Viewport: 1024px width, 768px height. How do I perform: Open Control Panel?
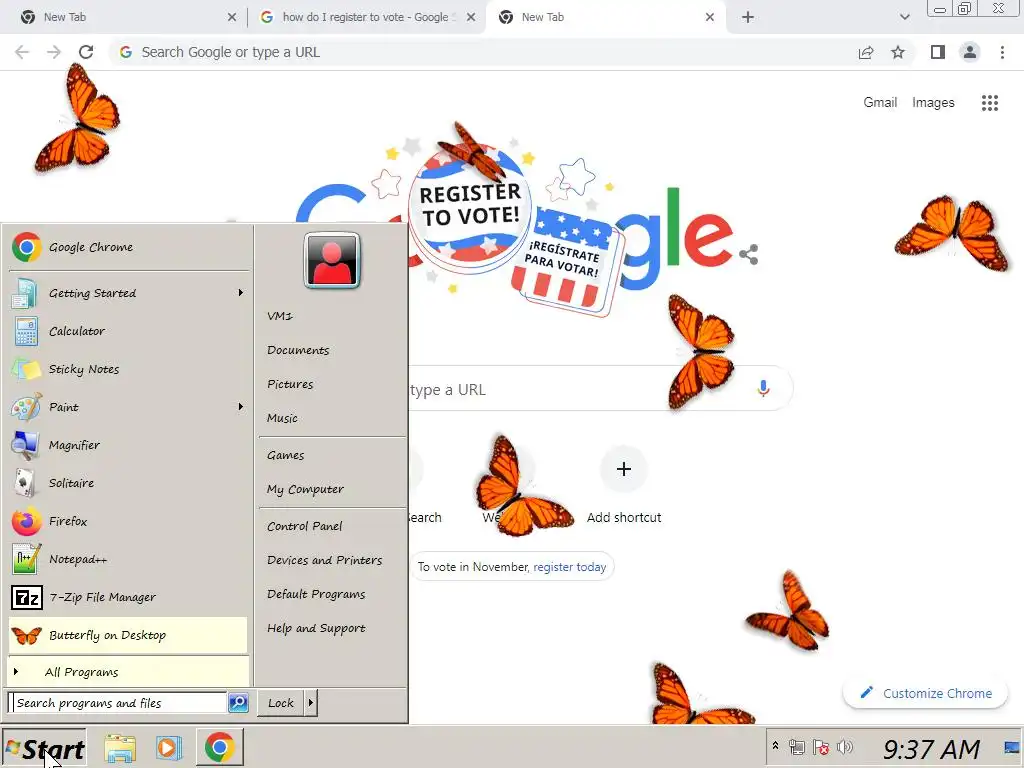[304, 526]
